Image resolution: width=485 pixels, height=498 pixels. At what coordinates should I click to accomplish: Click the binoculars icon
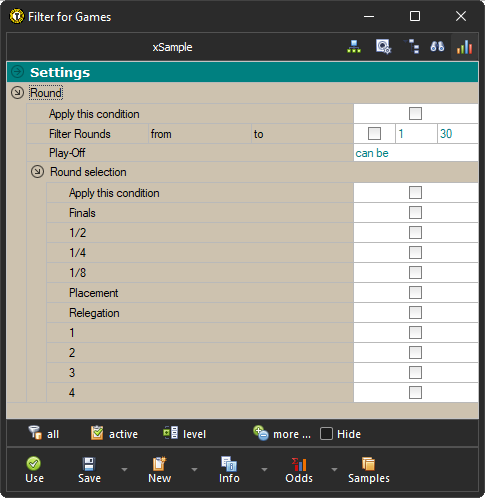click(x=437, y=47)
